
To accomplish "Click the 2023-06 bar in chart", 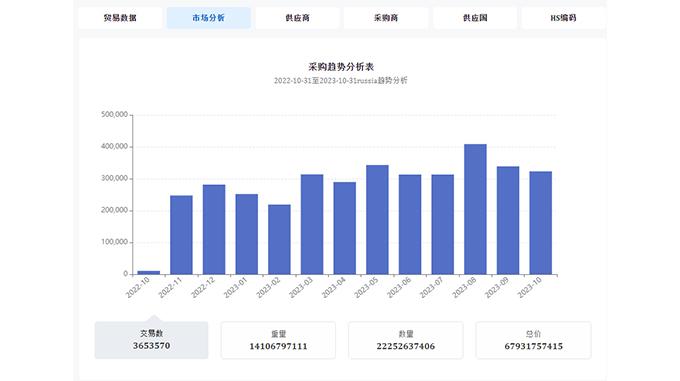I will 410,225.
